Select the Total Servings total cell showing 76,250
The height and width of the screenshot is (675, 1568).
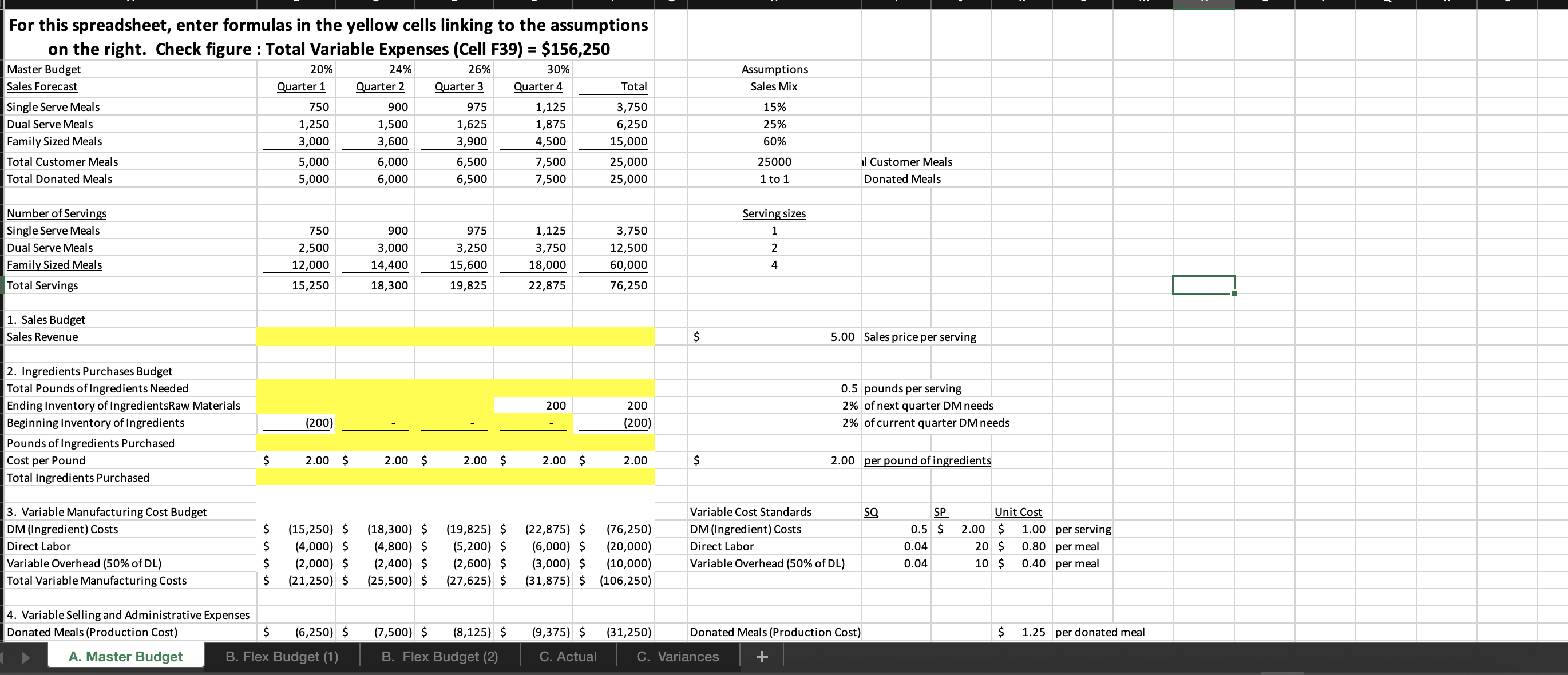click(615, 285)
